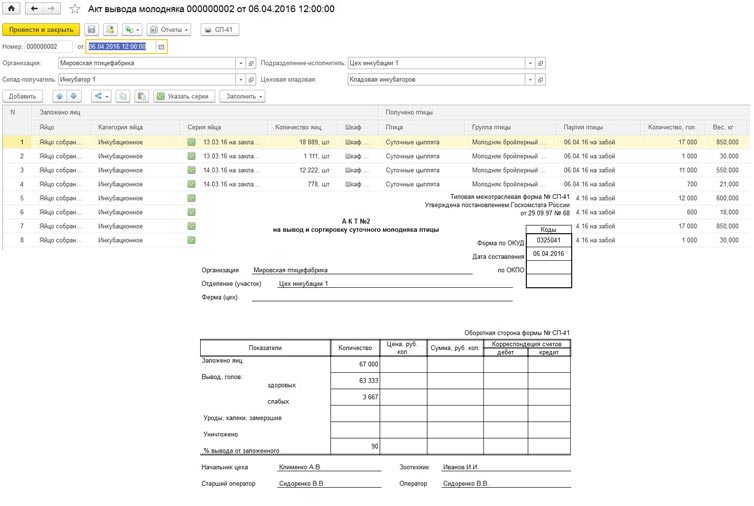Viewport: 754px width, 506px height.
Task: Click Провести и закрыть button
Action: click(41, 30)
